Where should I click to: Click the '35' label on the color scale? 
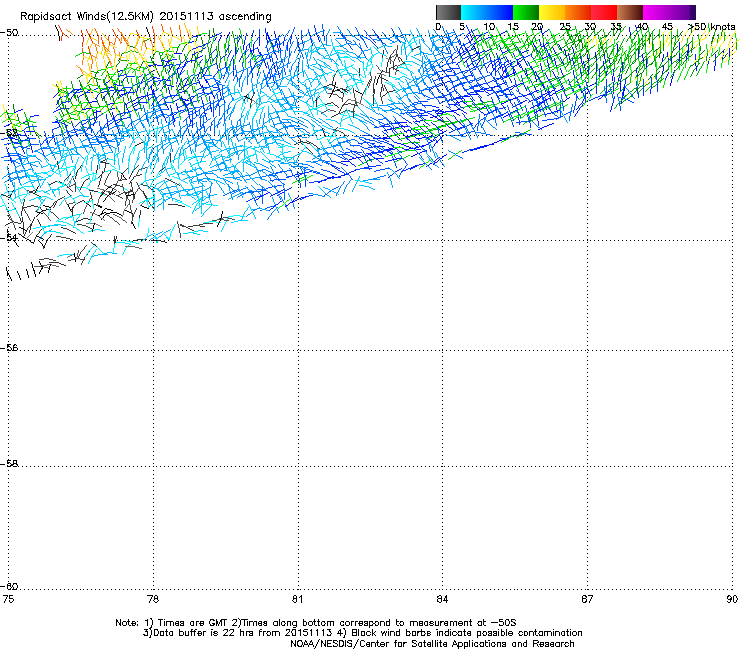click(x=616, y=26)
